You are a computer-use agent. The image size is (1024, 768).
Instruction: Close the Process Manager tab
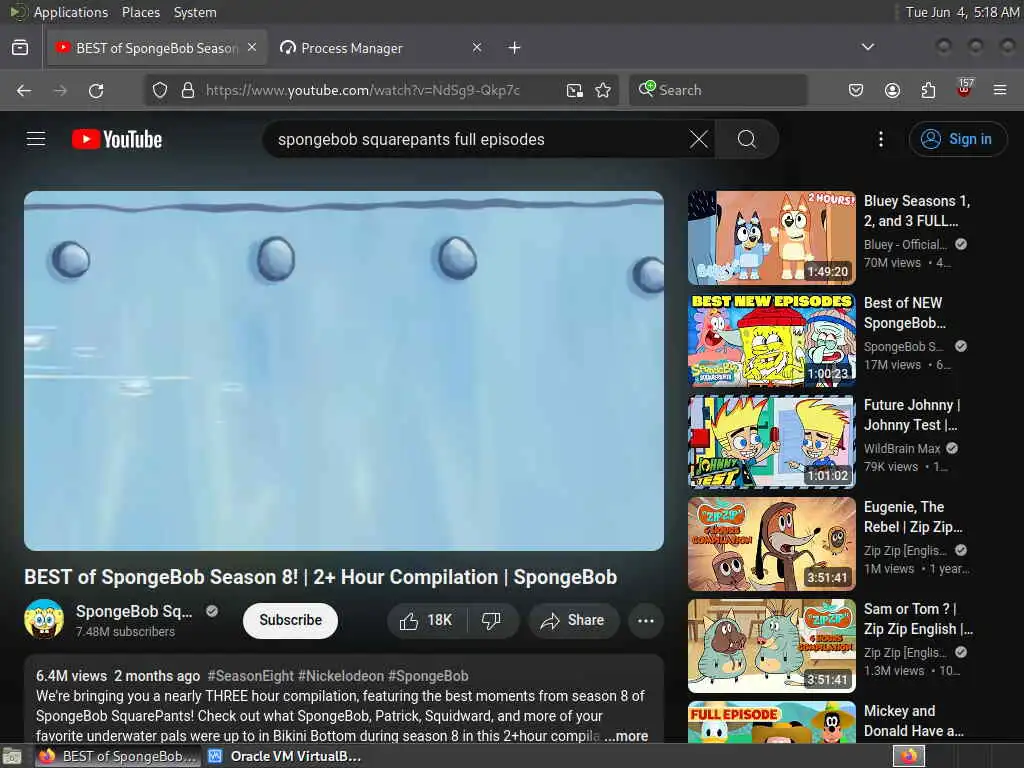click(477, 48)
